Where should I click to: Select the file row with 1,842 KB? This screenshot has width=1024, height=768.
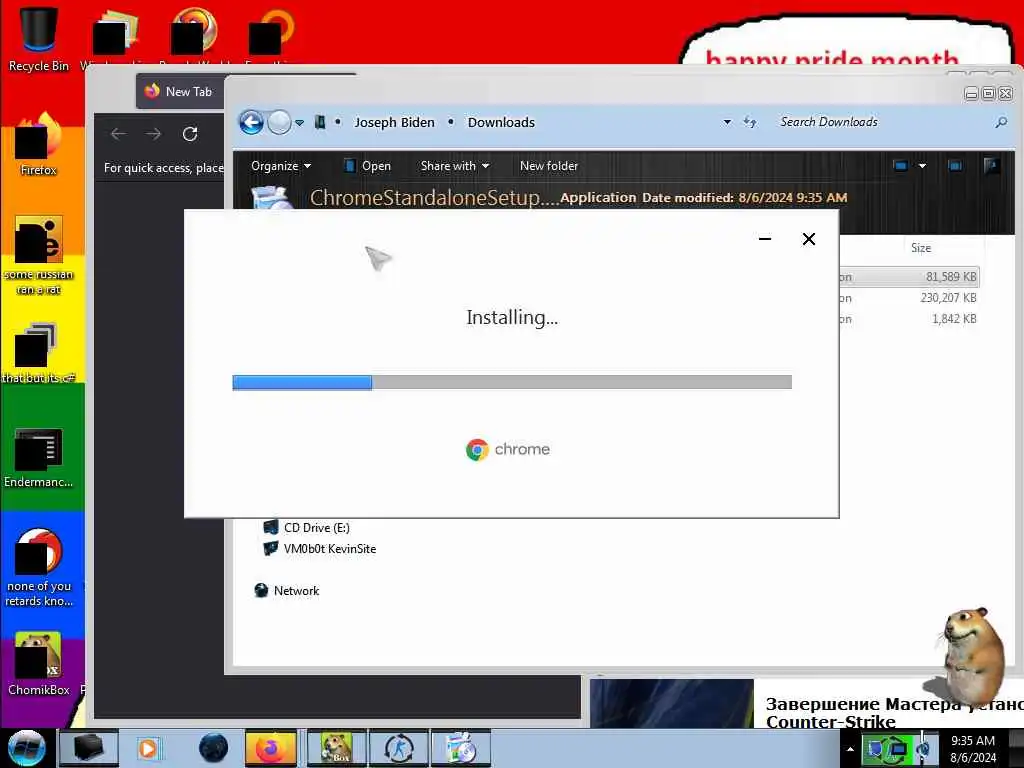click(x=909, y=319)
